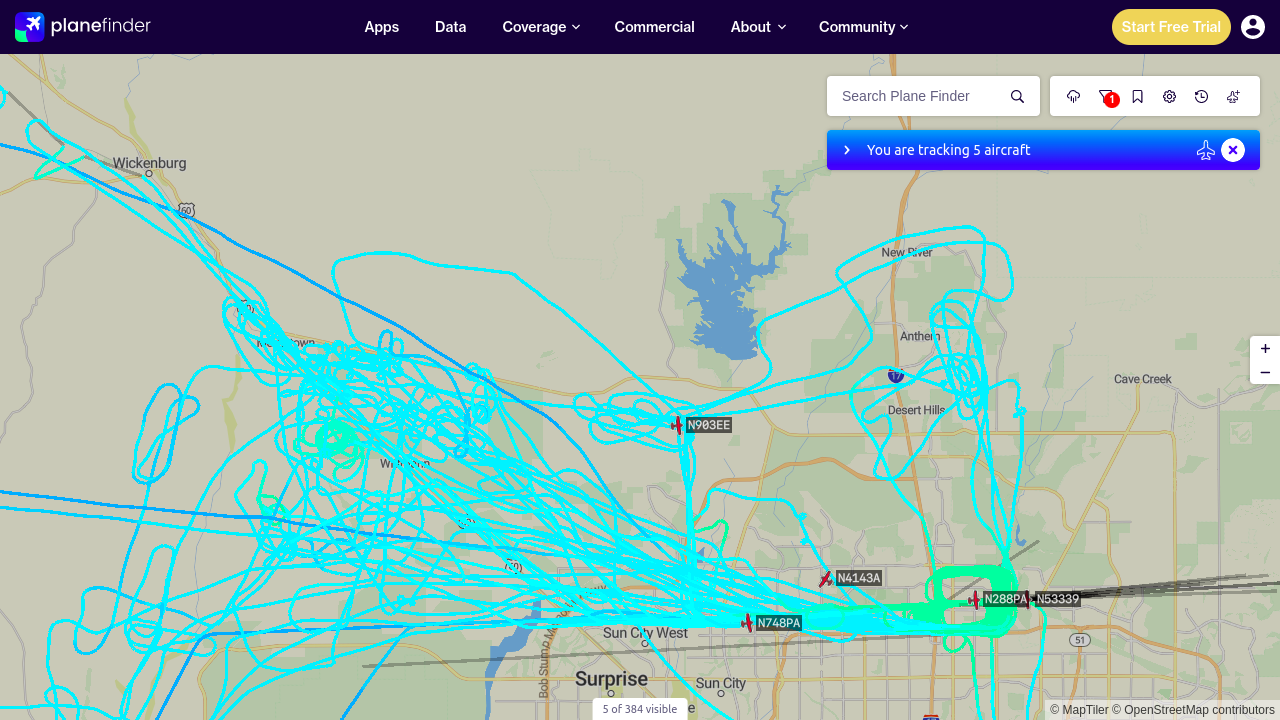The image size is (1280, 720).
Task: Zoom out the map with minus button
Action: 1265,372
